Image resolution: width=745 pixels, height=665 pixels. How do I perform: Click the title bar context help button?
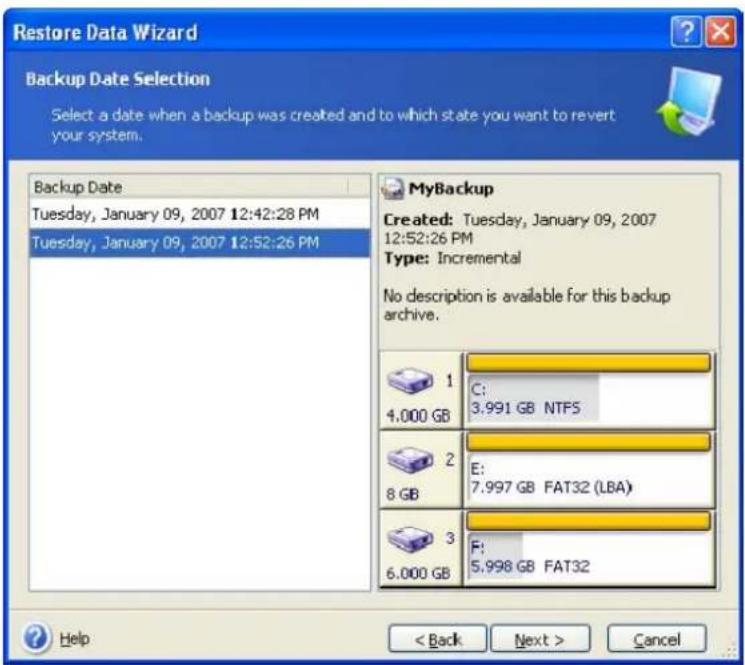pos(686,32)
